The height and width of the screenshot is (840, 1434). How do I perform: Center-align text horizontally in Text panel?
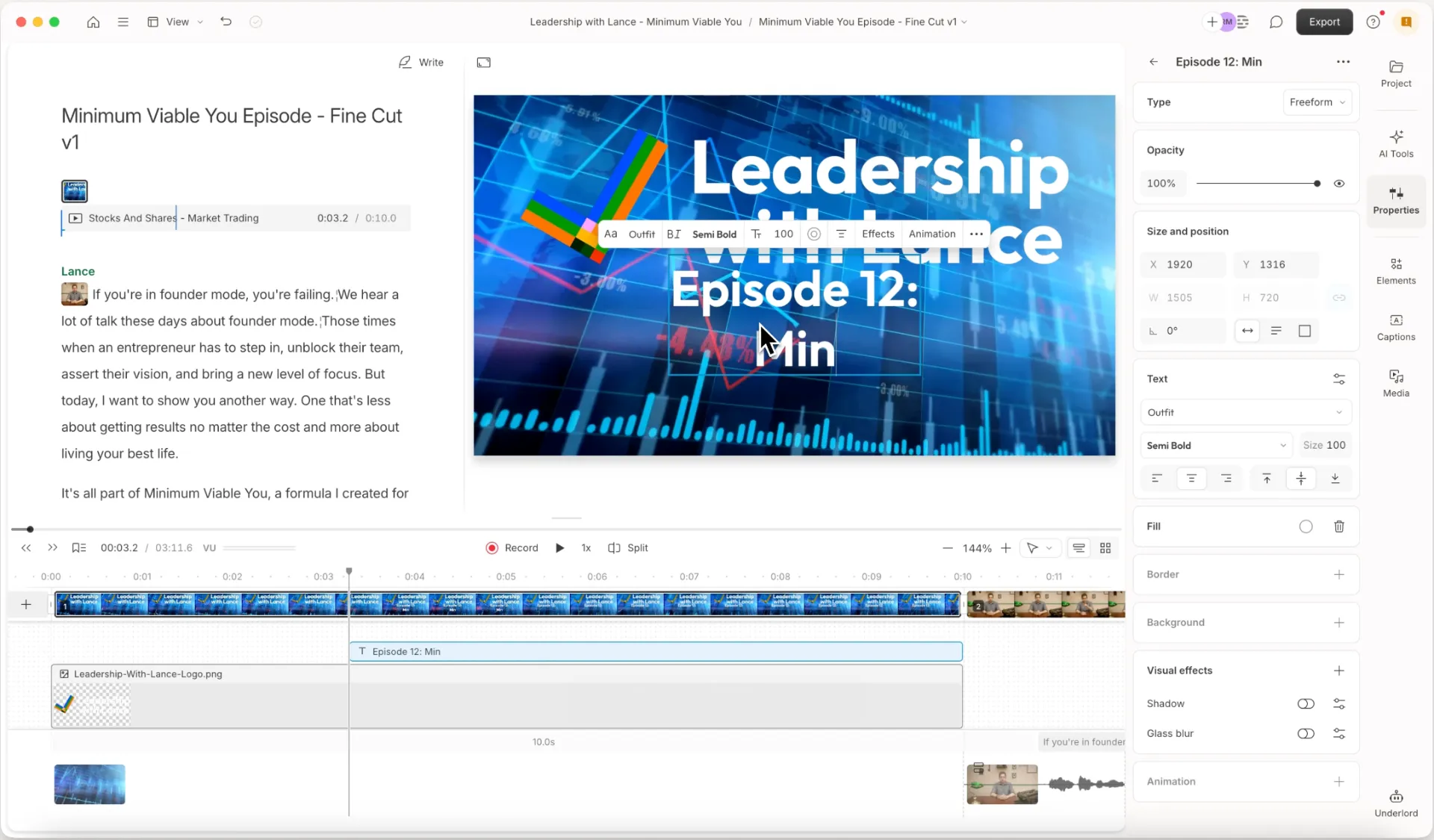click(x=1191, y=479)
